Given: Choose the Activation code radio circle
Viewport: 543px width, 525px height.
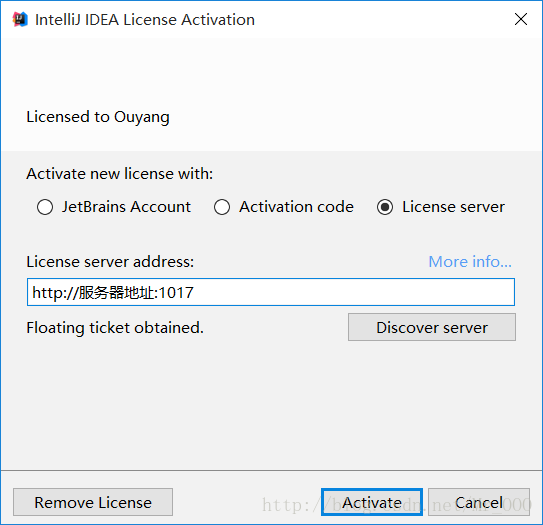Looking at the screenshot, I should tap(222, 207).
